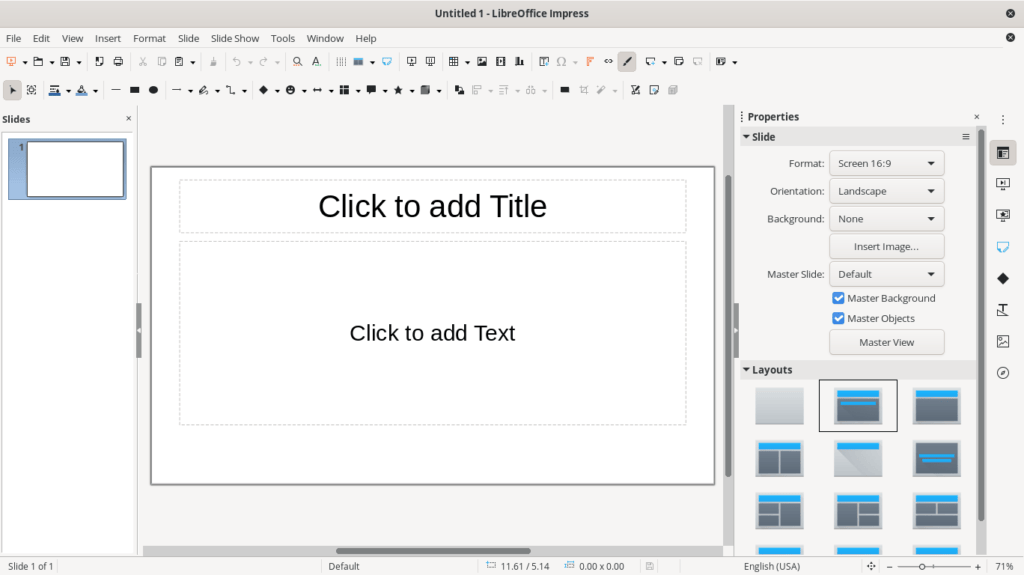
Task: Collapse the Layouts section
Action: [x=746, y=370]
